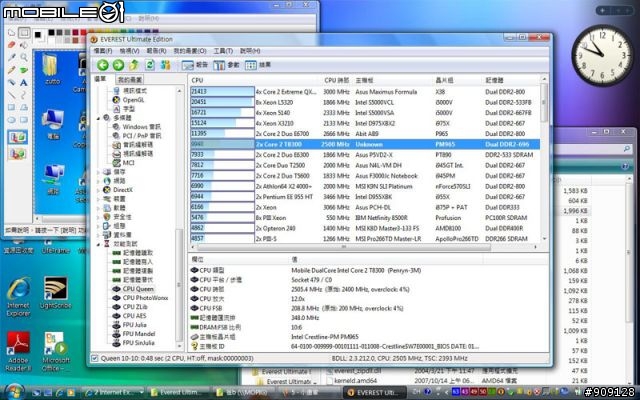The height and width of the screenshot is (400, 640).
Task: Select MCI in the EVEREST tree
Action: tap(128, 163)
